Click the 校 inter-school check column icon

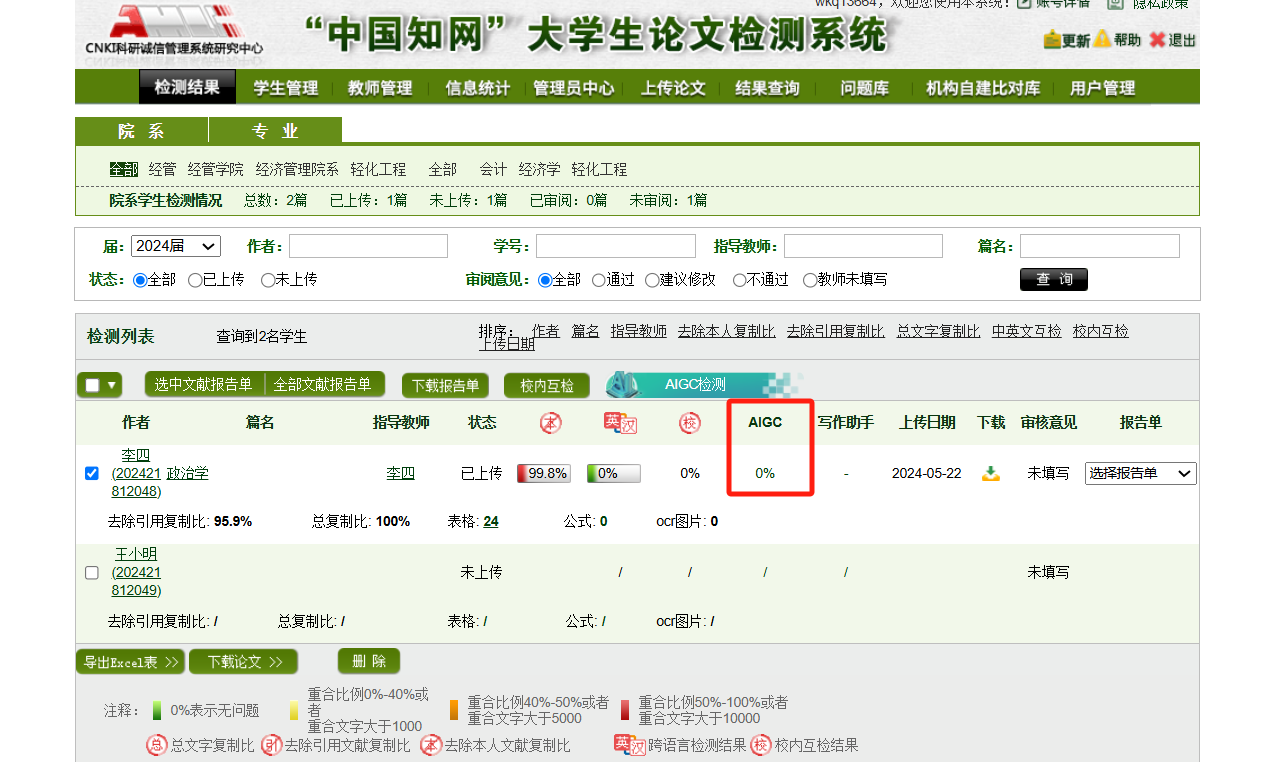click(689, 423)
